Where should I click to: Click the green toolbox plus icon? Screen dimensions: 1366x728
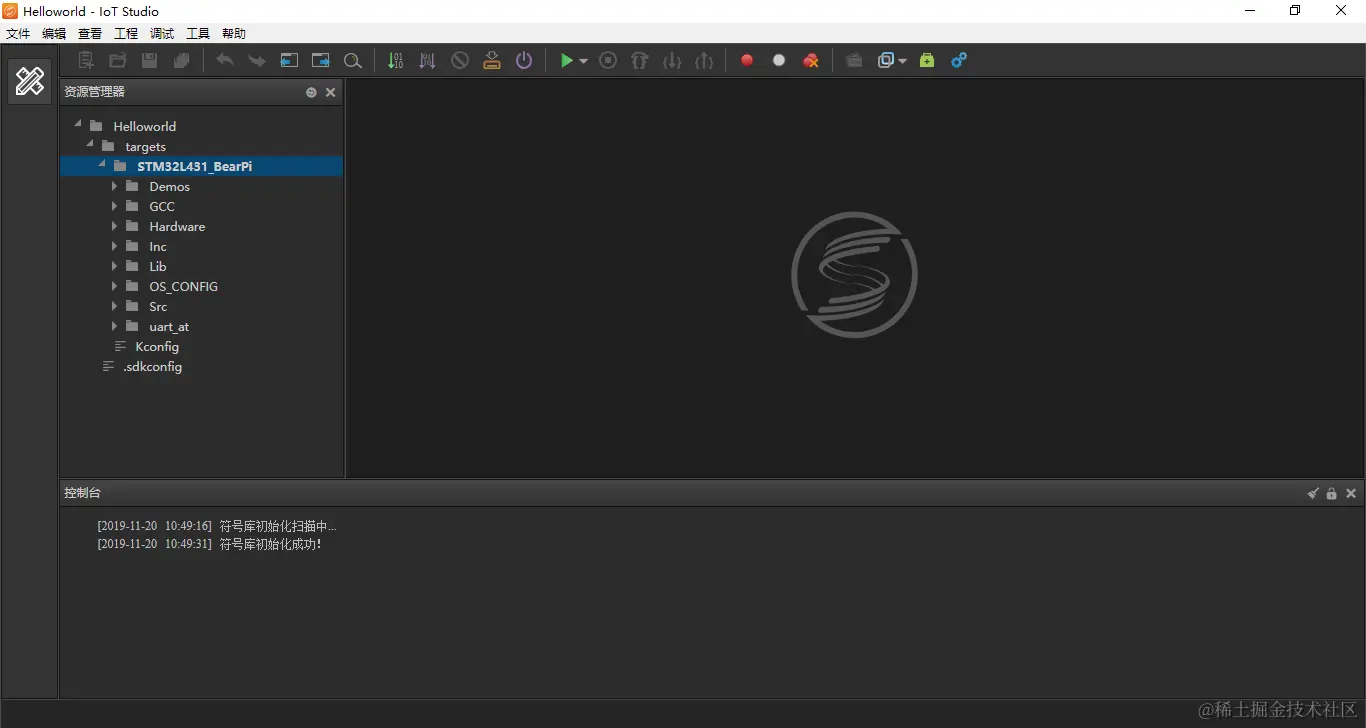click(927, 60)
